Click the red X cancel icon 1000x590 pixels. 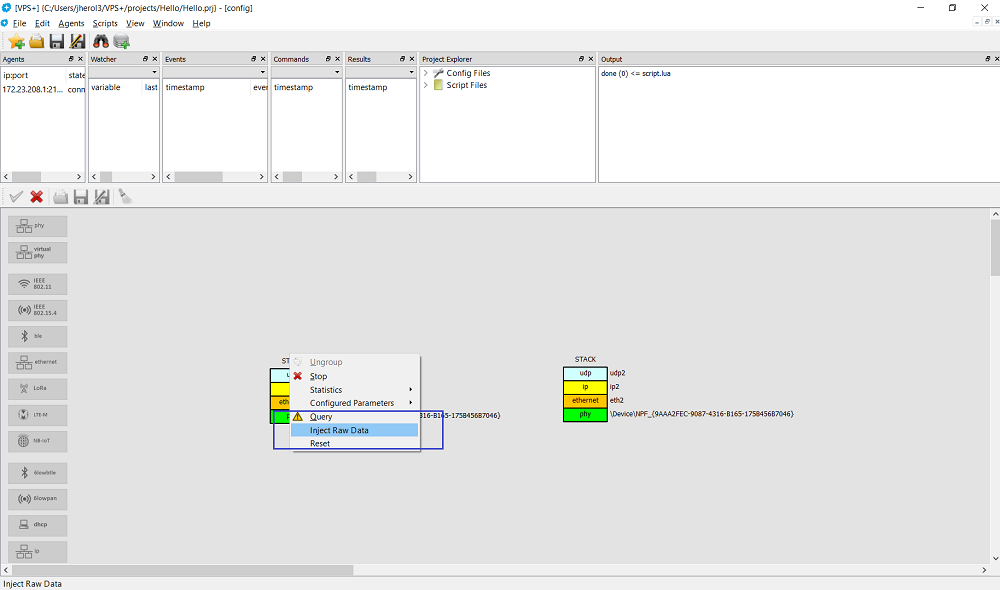coord(36,197)
